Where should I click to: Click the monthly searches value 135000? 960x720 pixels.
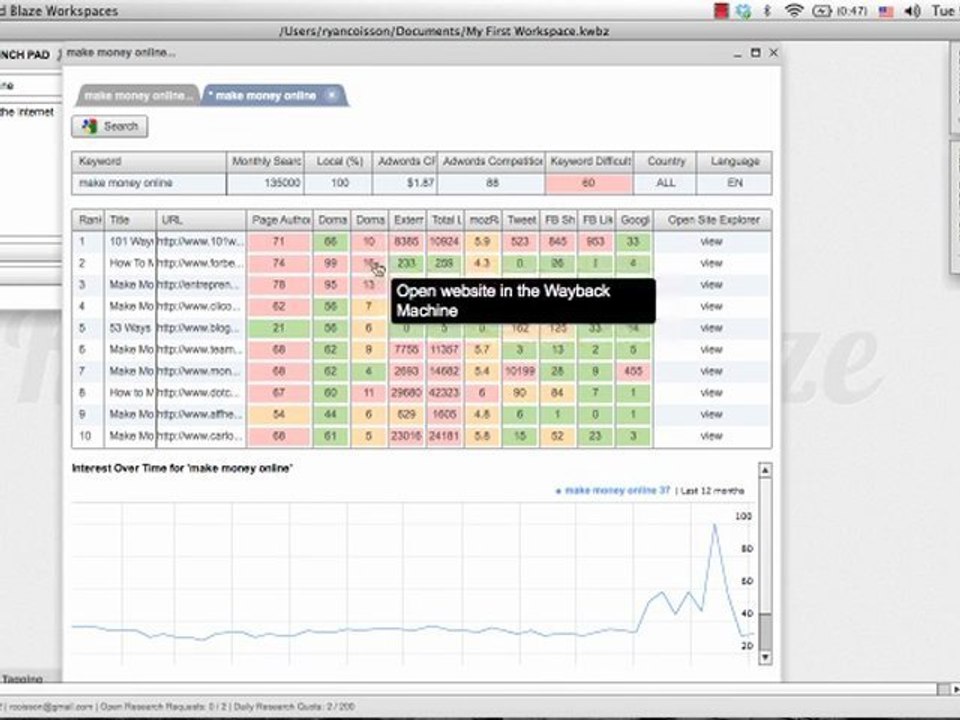[266, 183]
